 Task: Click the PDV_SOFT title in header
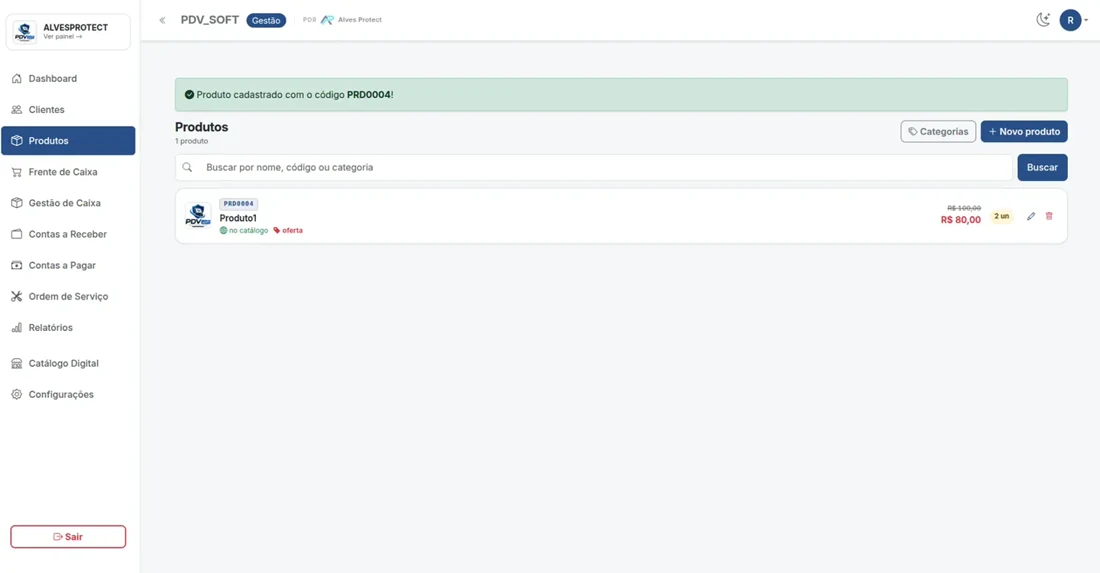pos(210,20)
